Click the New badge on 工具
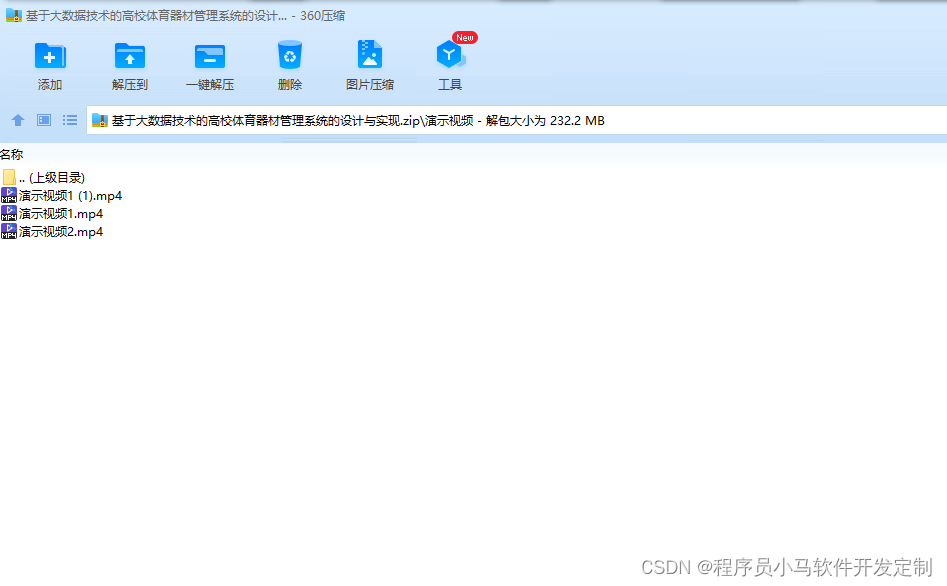The image size is (947, 586). click(463, 37)
